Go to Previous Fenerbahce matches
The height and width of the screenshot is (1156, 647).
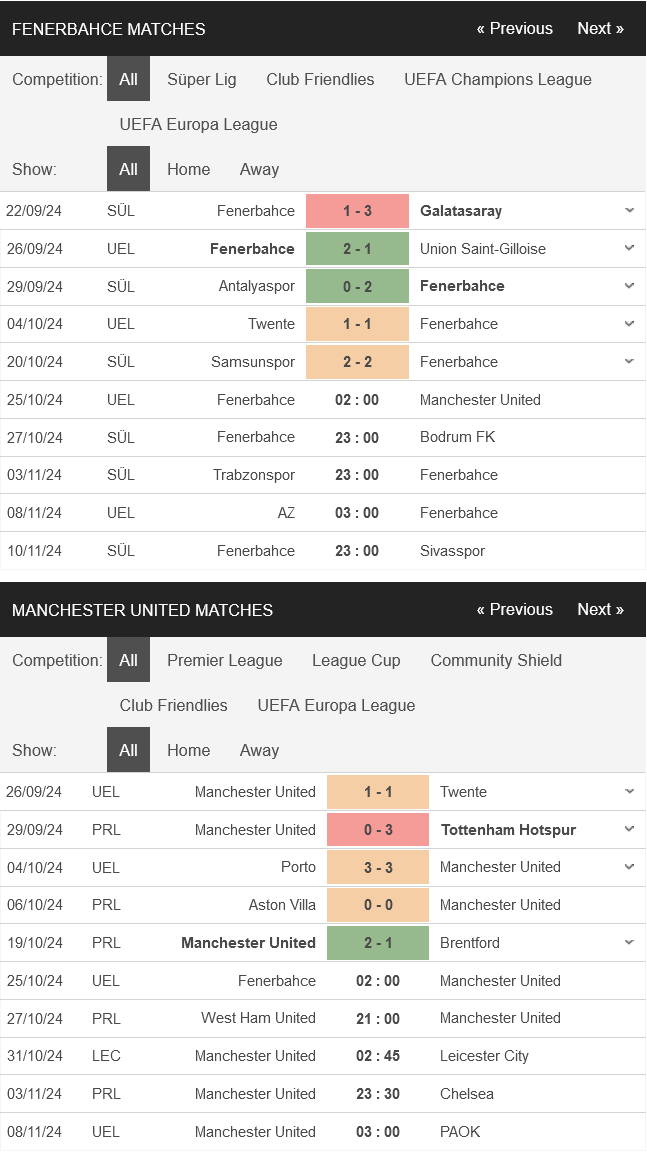click(x=514, y=29)
